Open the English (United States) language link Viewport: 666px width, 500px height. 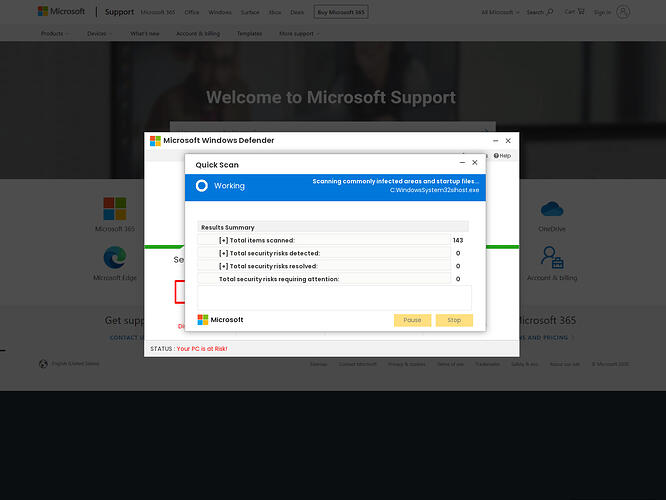[75, 364]
